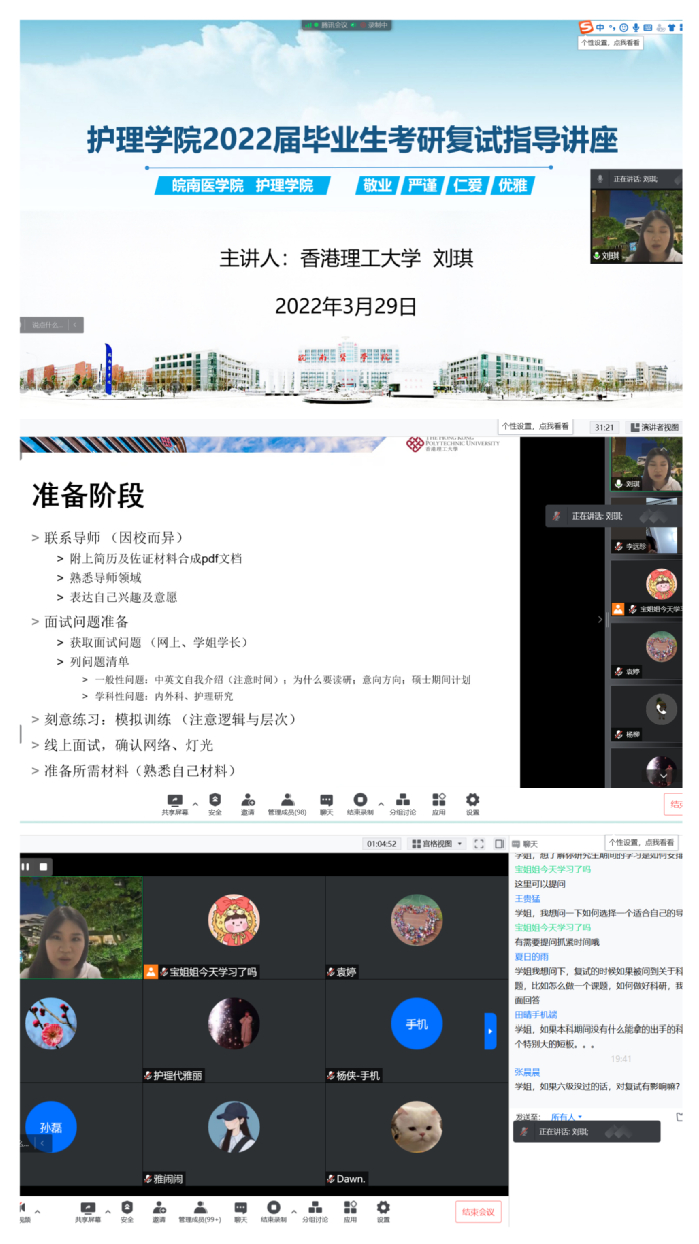Open 设置 gear in 管理成员(99+) toolbar
Image resolution: width=699 pixels, height=1244 pixels.
tap(383, 1212)
